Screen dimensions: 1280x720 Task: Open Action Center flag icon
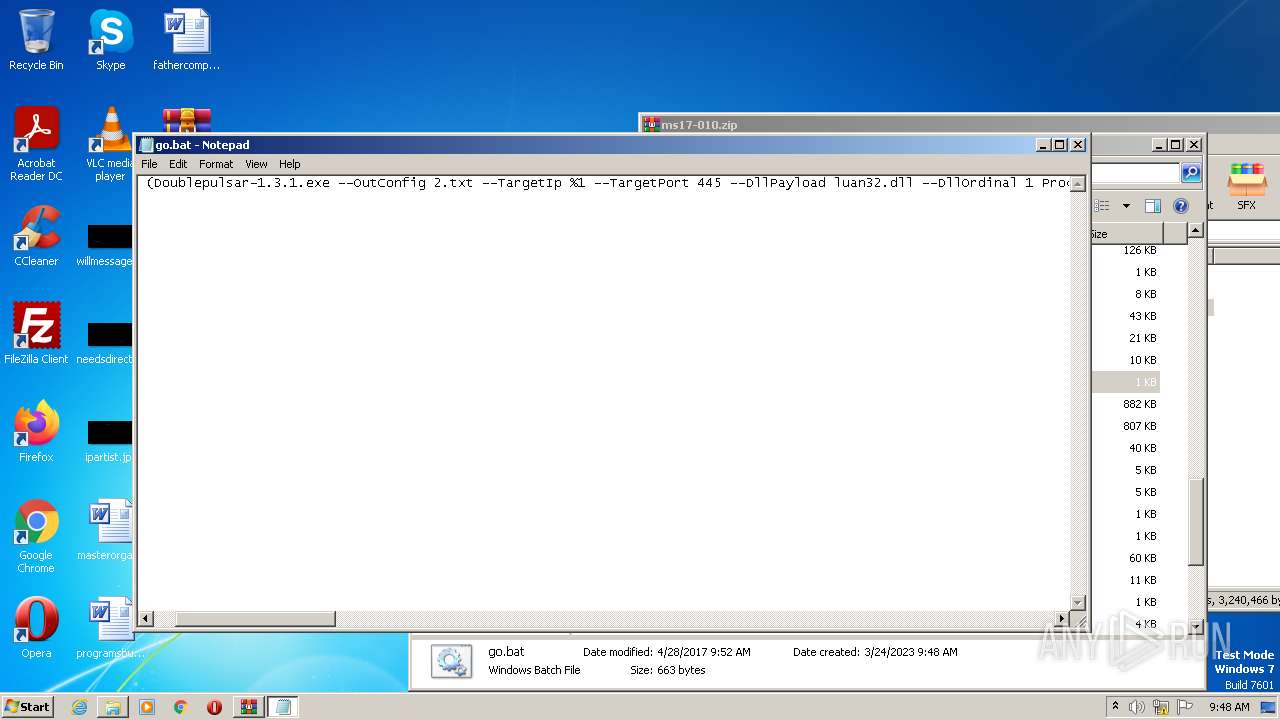pos(1186,707)
